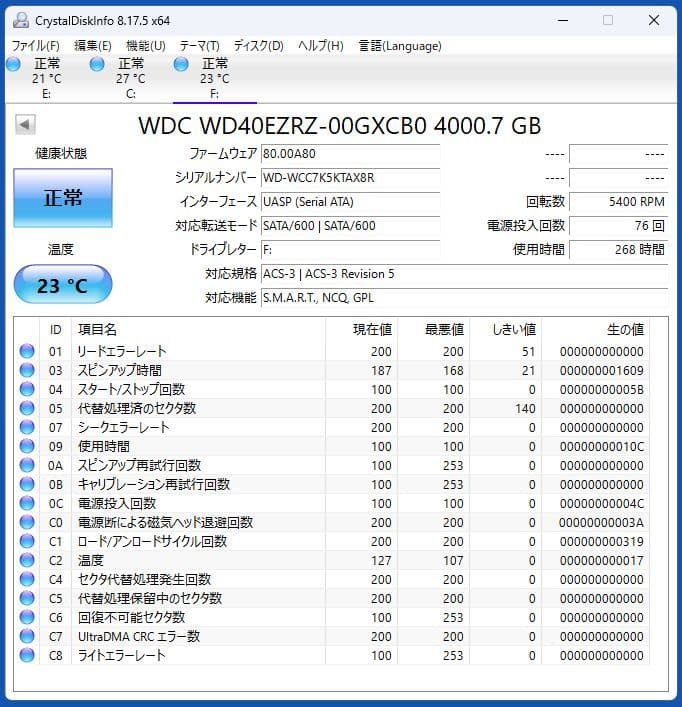682x707 pixels.
Task: Click the firmware field 80.00A80
Action: pyautogui.click(x=351, y=154)
